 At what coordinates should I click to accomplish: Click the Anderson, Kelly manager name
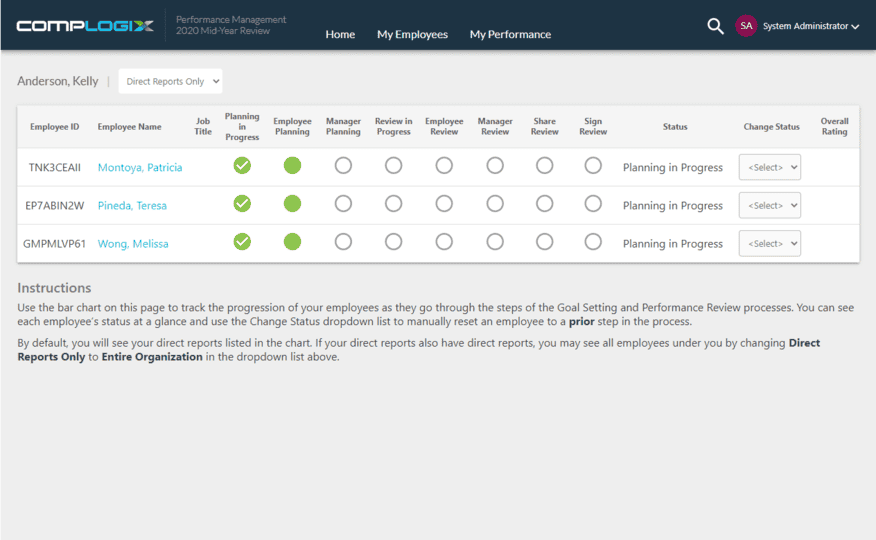pos(58,82)
